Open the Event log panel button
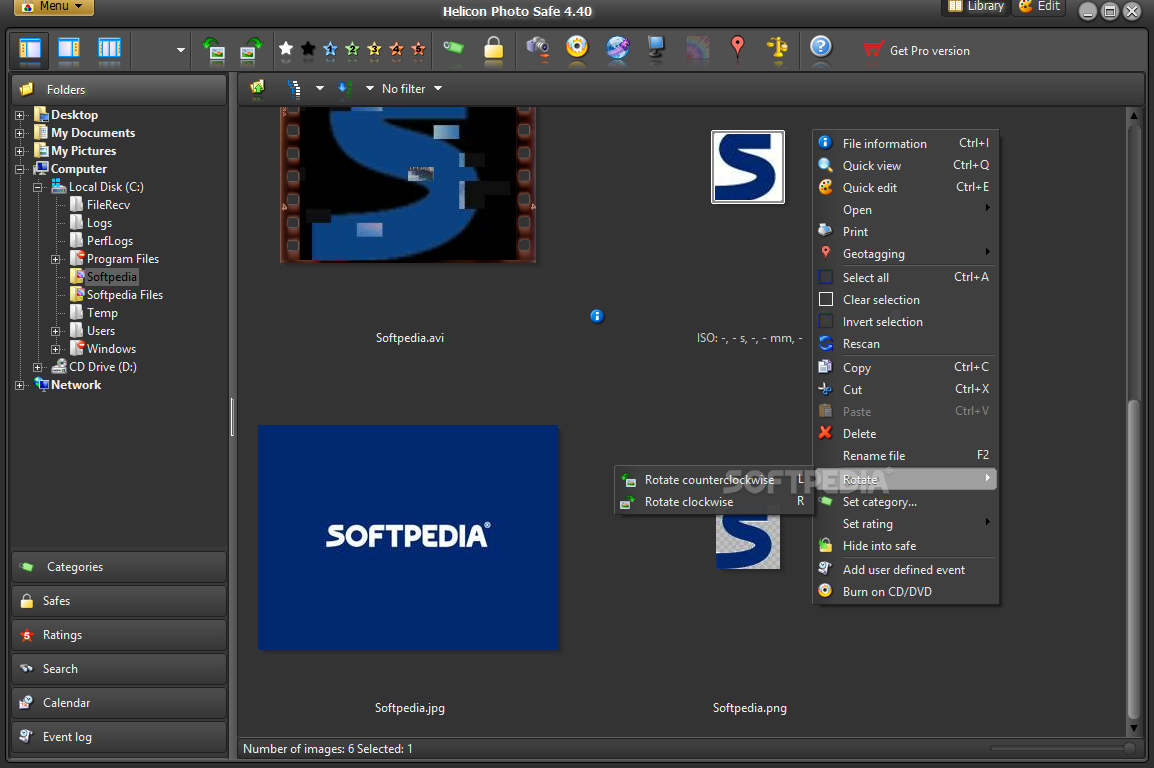Image resolution: width=1154 pixels, height=768 pixels. tap(118, 736)
